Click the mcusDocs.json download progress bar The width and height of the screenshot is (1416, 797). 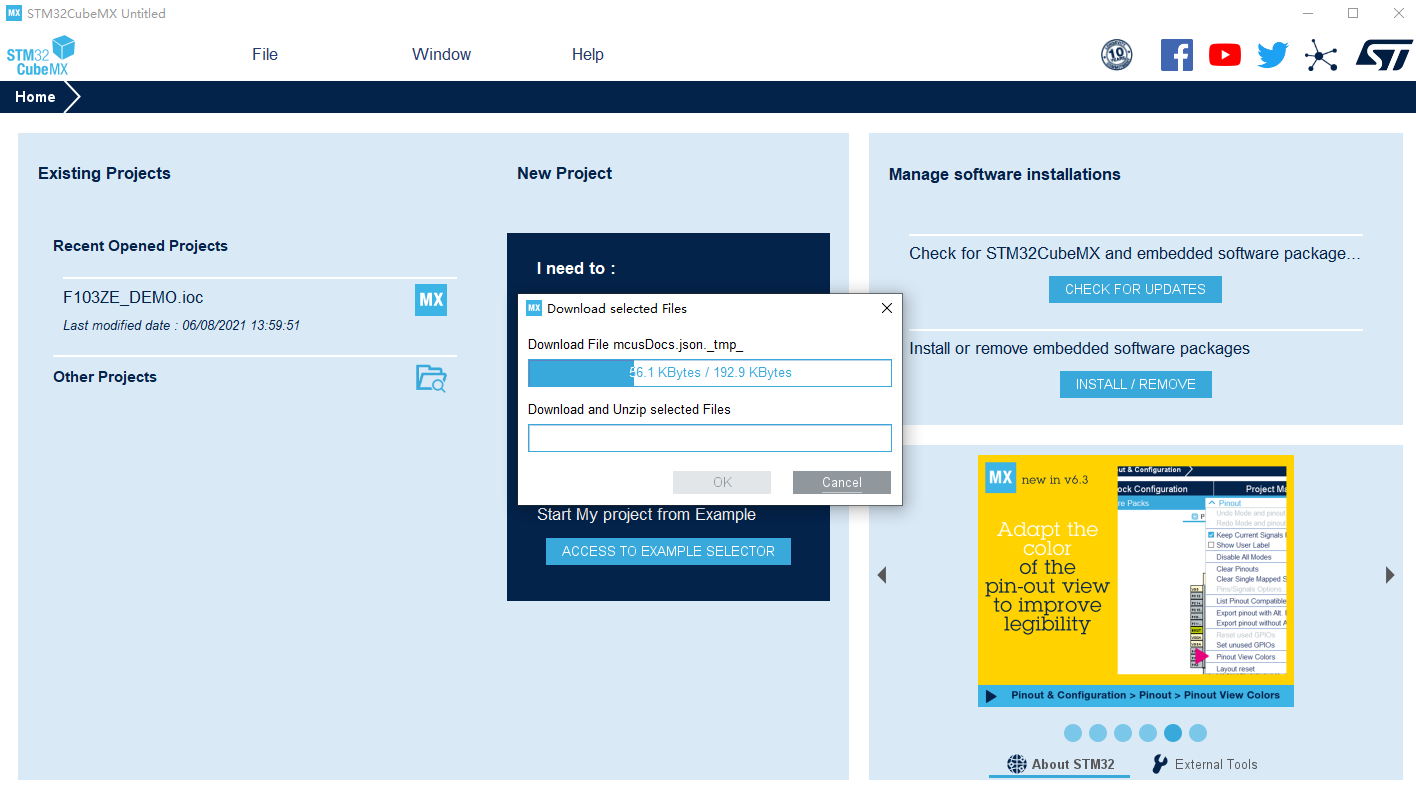710,373
